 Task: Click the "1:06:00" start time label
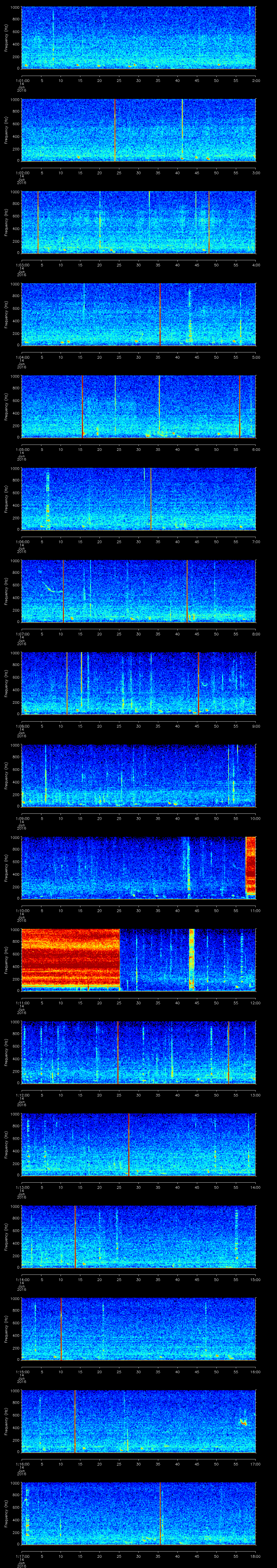tap(22, 542)
